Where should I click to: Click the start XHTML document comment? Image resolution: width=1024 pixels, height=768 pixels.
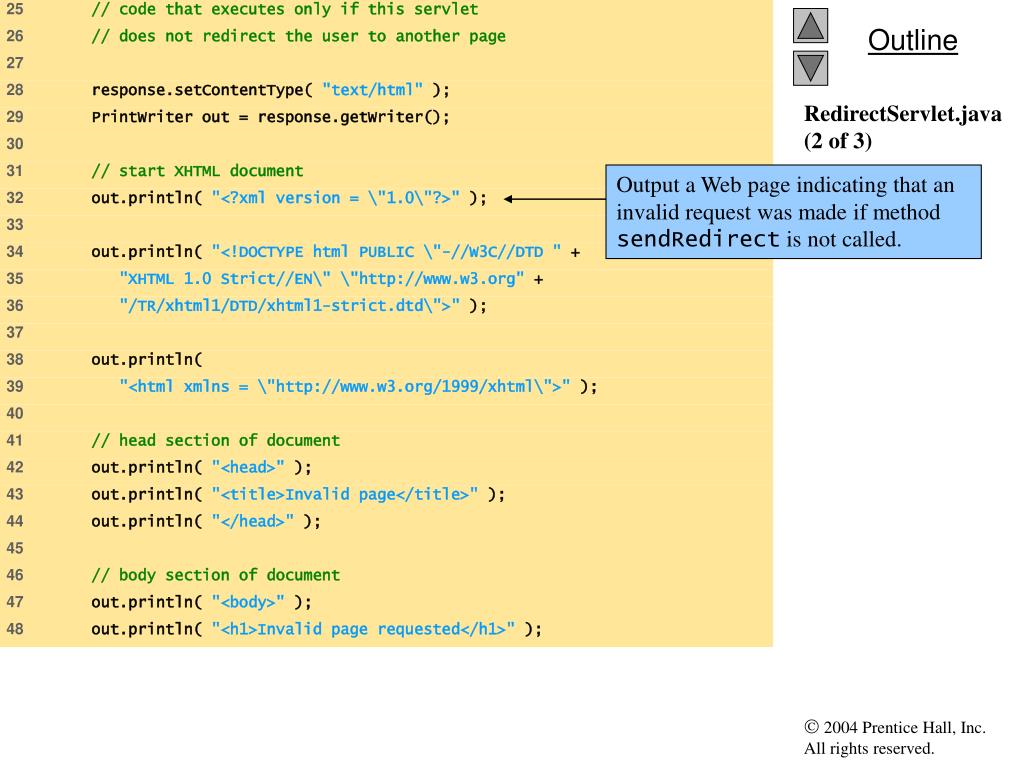tap(197, 171)
